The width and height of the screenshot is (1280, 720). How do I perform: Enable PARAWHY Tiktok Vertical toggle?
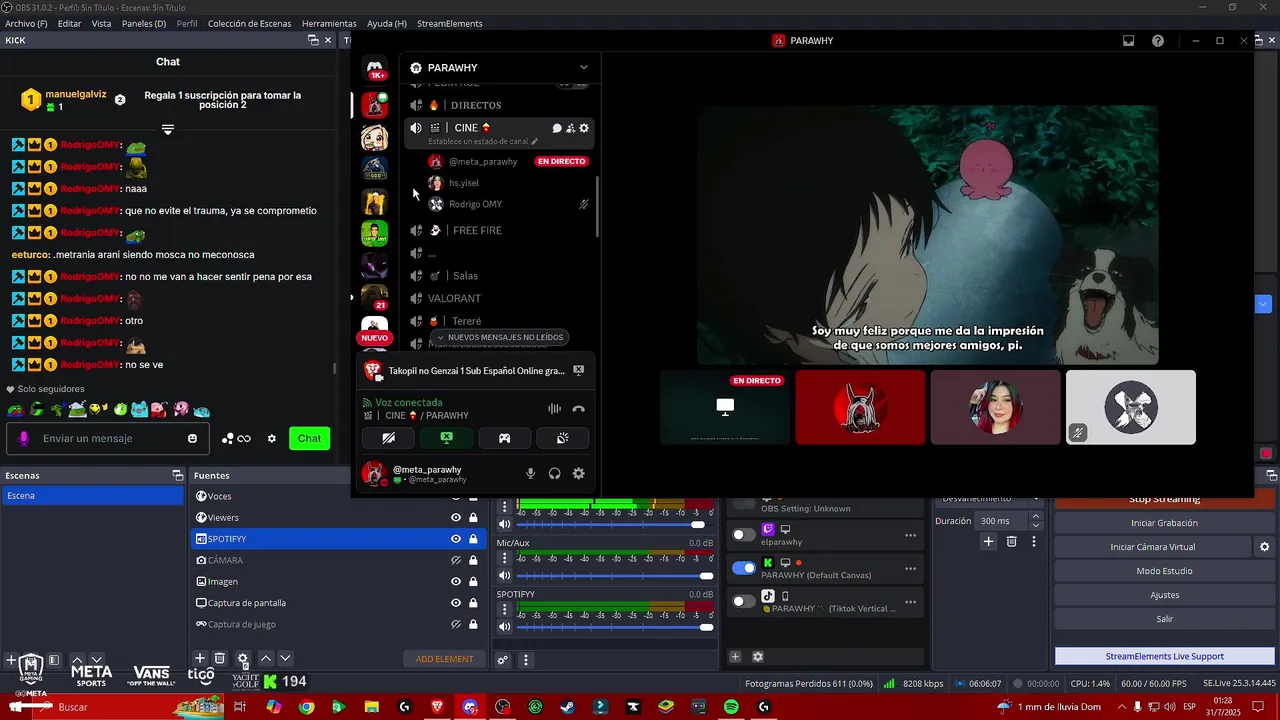coord(744,601)
